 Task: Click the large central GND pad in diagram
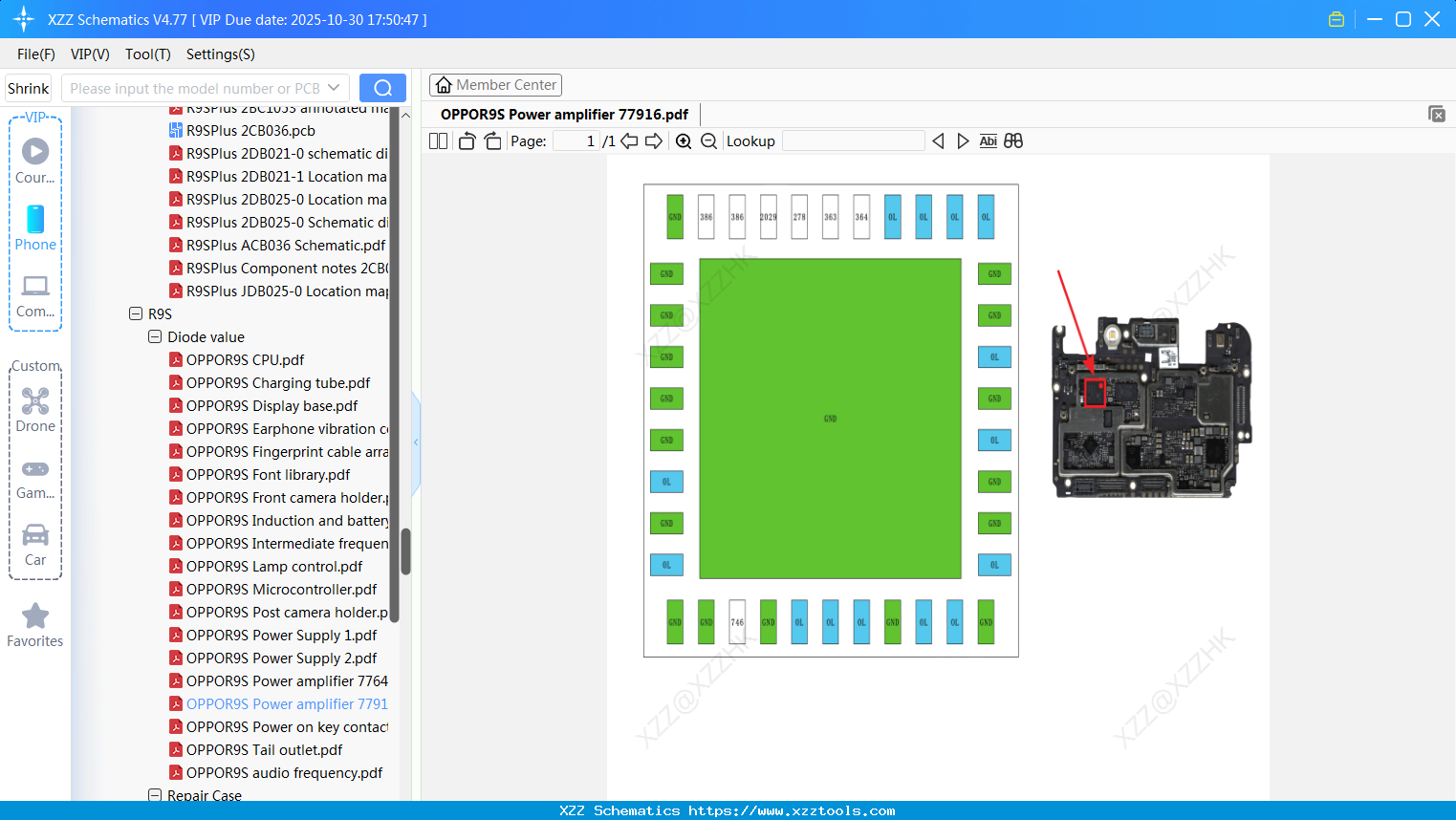point(830,419)
